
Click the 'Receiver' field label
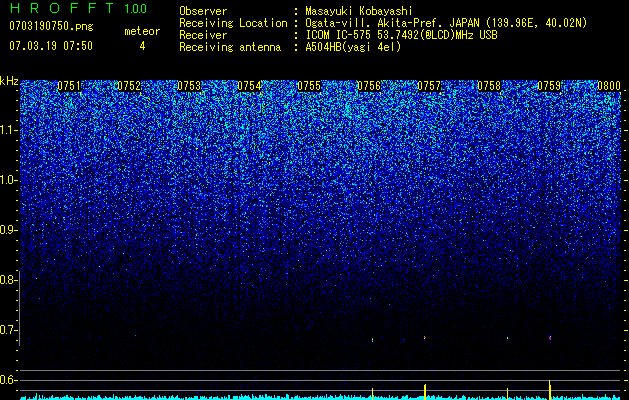pos(203,35)
